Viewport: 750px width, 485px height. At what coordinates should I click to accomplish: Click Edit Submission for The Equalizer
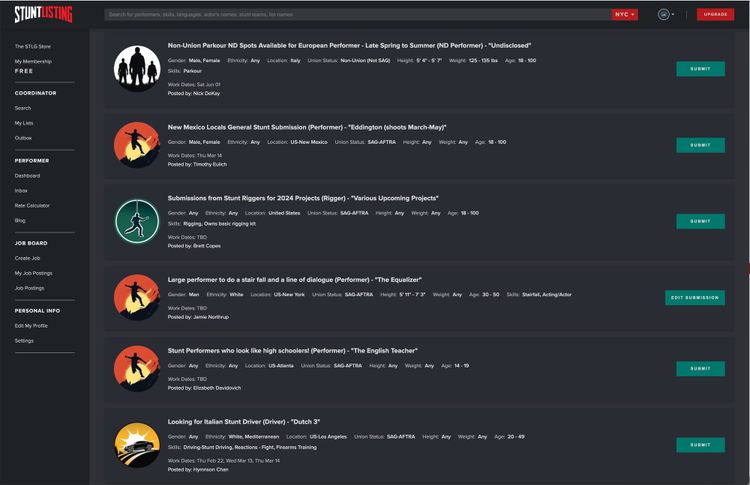point(695,298)
